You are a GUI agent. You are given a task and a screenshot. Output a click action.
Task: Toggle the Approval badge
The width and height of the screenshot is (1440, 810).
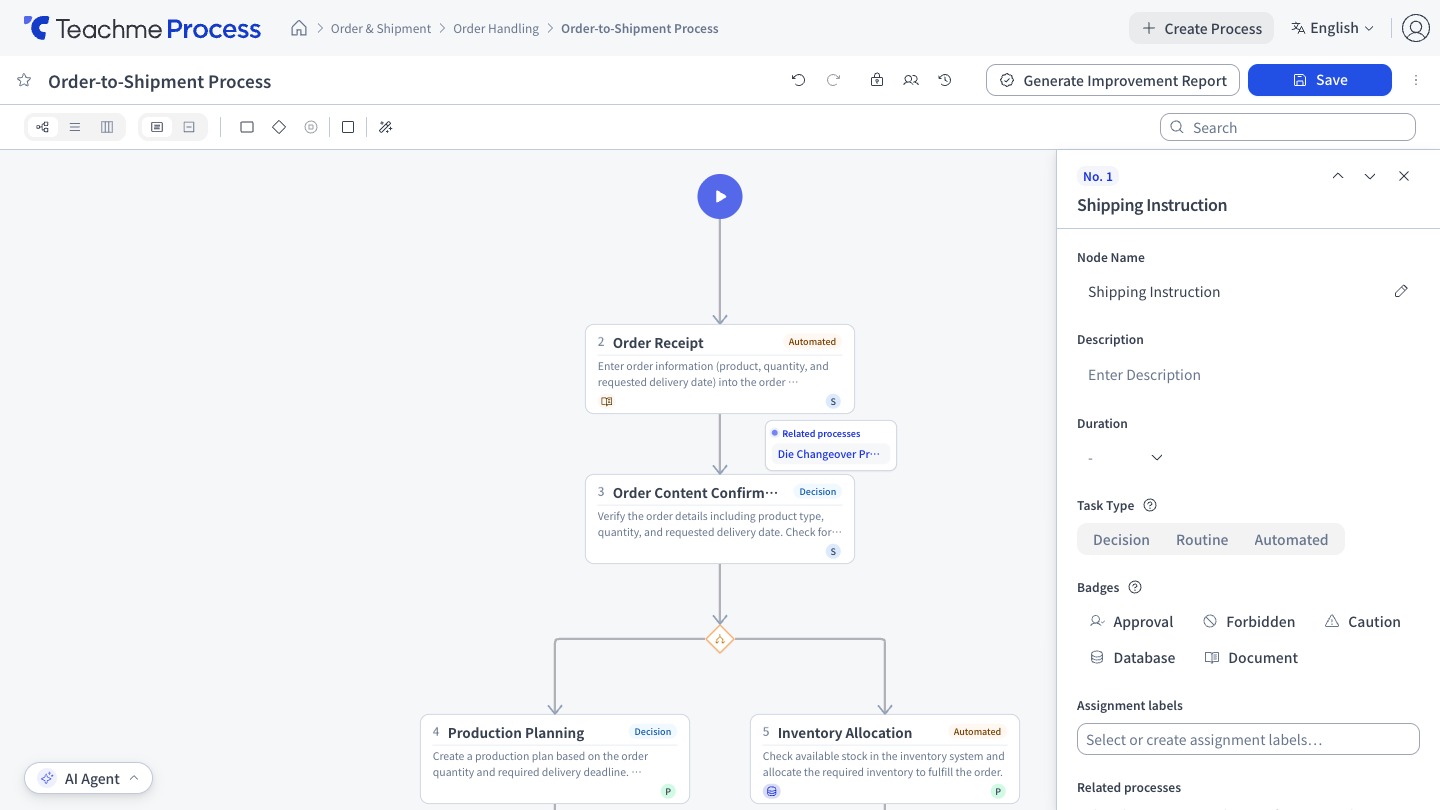tap(1131, 622)
